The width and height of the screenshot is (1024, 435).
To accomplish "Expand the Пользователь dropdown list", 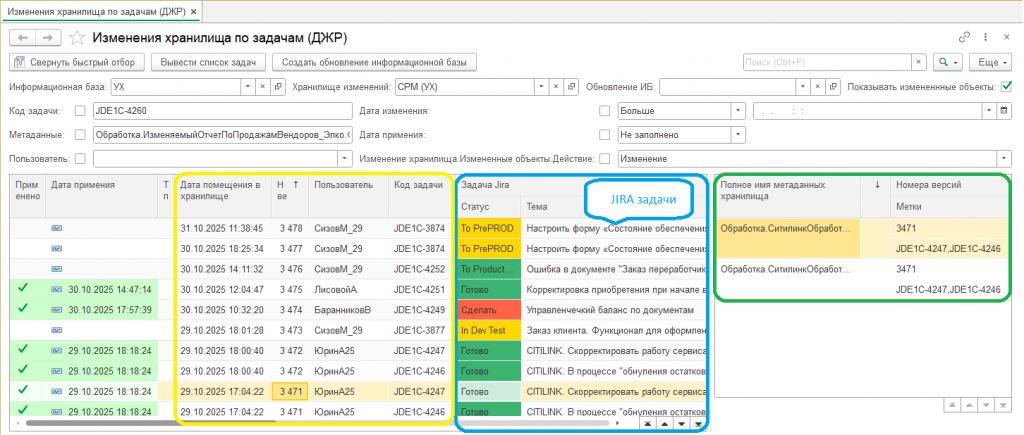I will point(345,158).
